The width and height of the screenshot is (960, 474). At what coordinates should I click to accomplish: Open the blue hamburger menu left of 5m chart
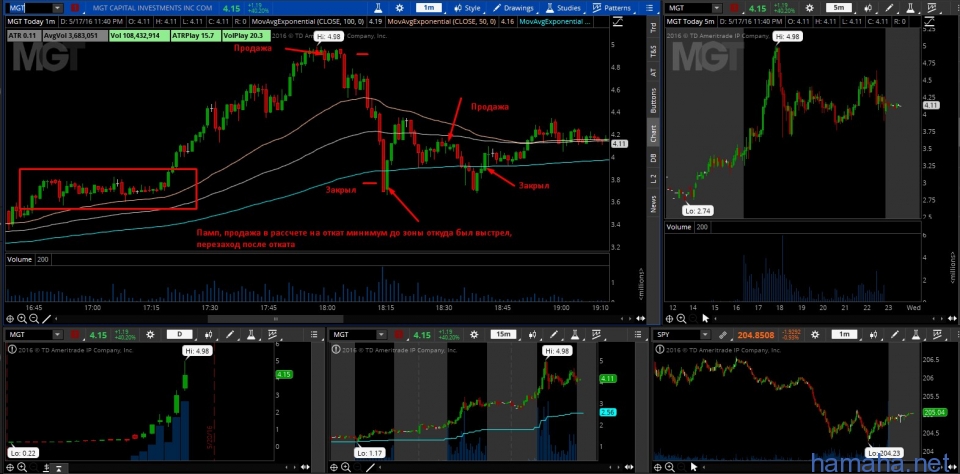click(x=650, y=8)
